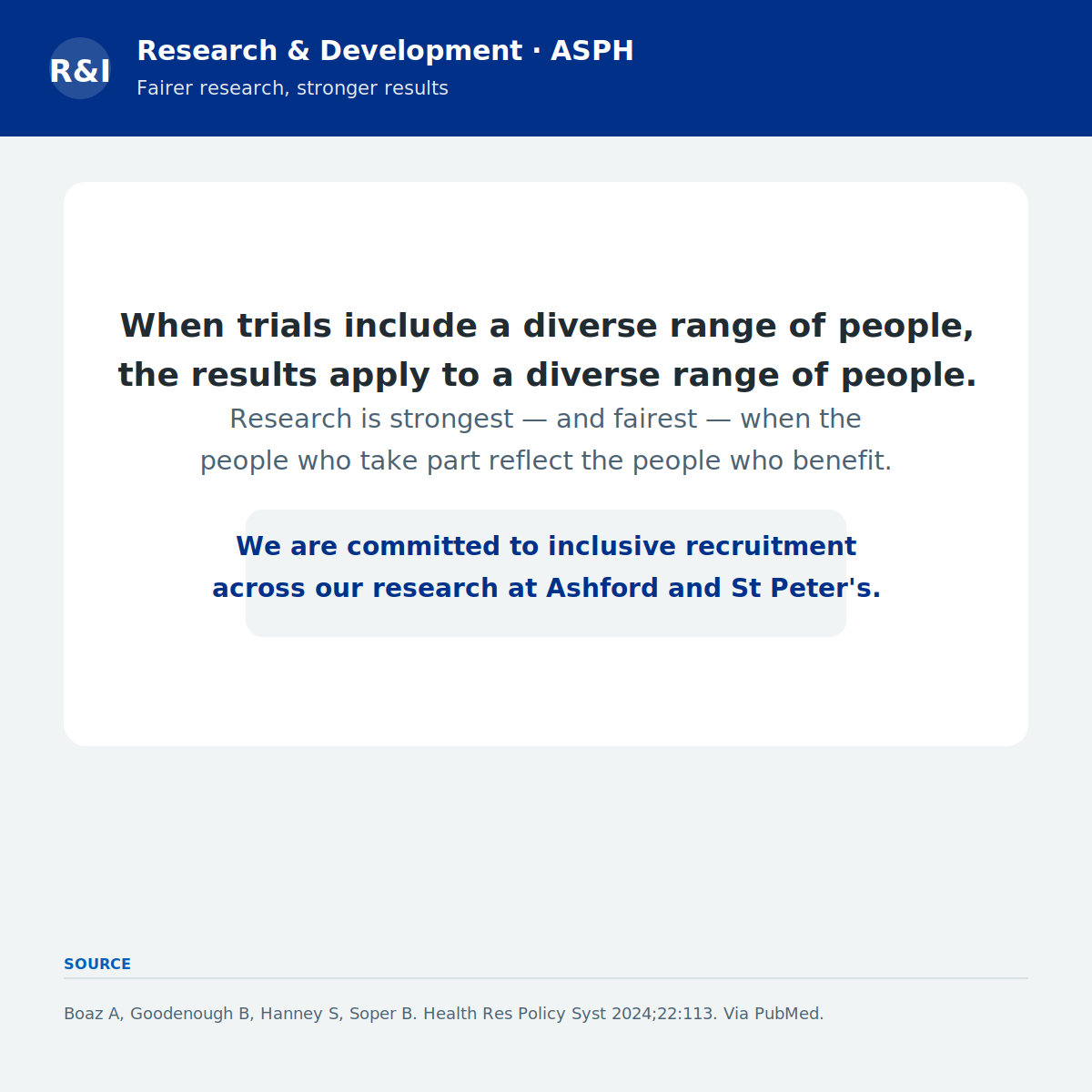This screenshot has width=1092, height=1092.
Task: Click the 'Fairer research, stronger results' tagline
Action: pyautogui.click(x=292, y=88)
